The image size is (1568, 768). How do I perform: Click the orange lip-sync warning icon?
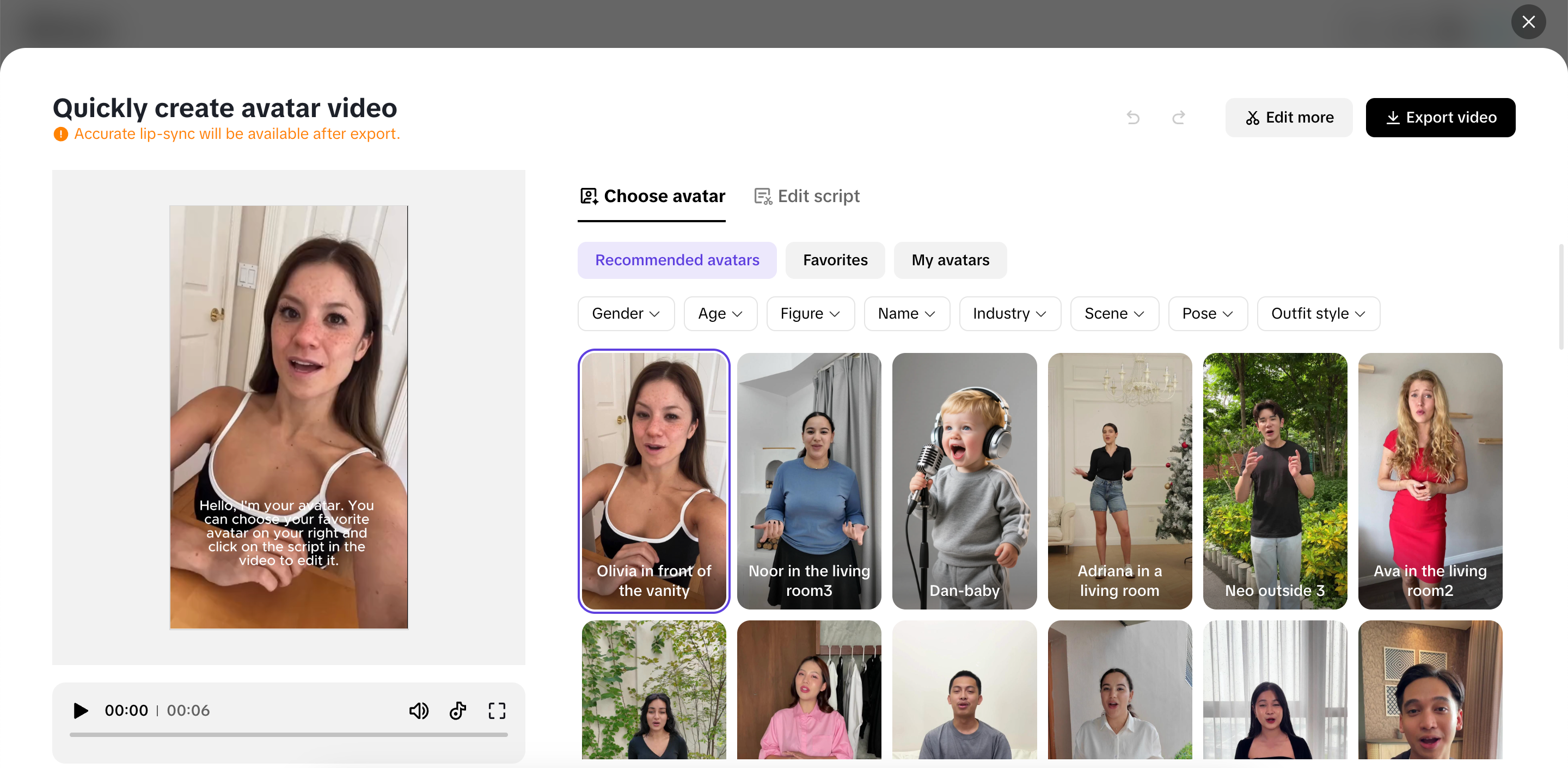[60, 134]
